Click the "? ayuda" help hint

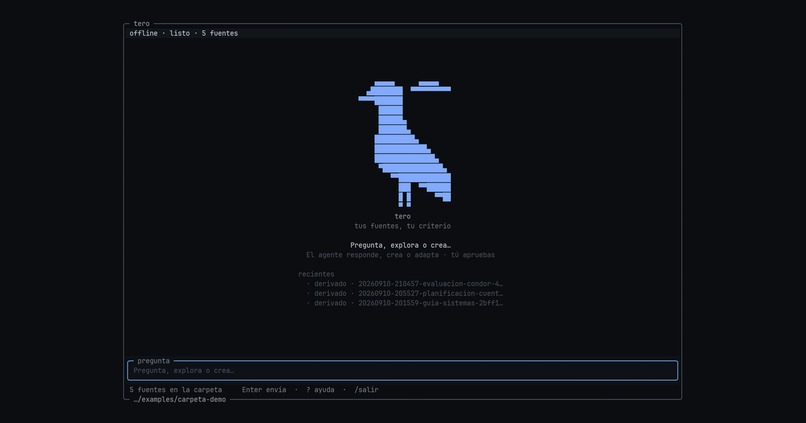click(320, 390)
